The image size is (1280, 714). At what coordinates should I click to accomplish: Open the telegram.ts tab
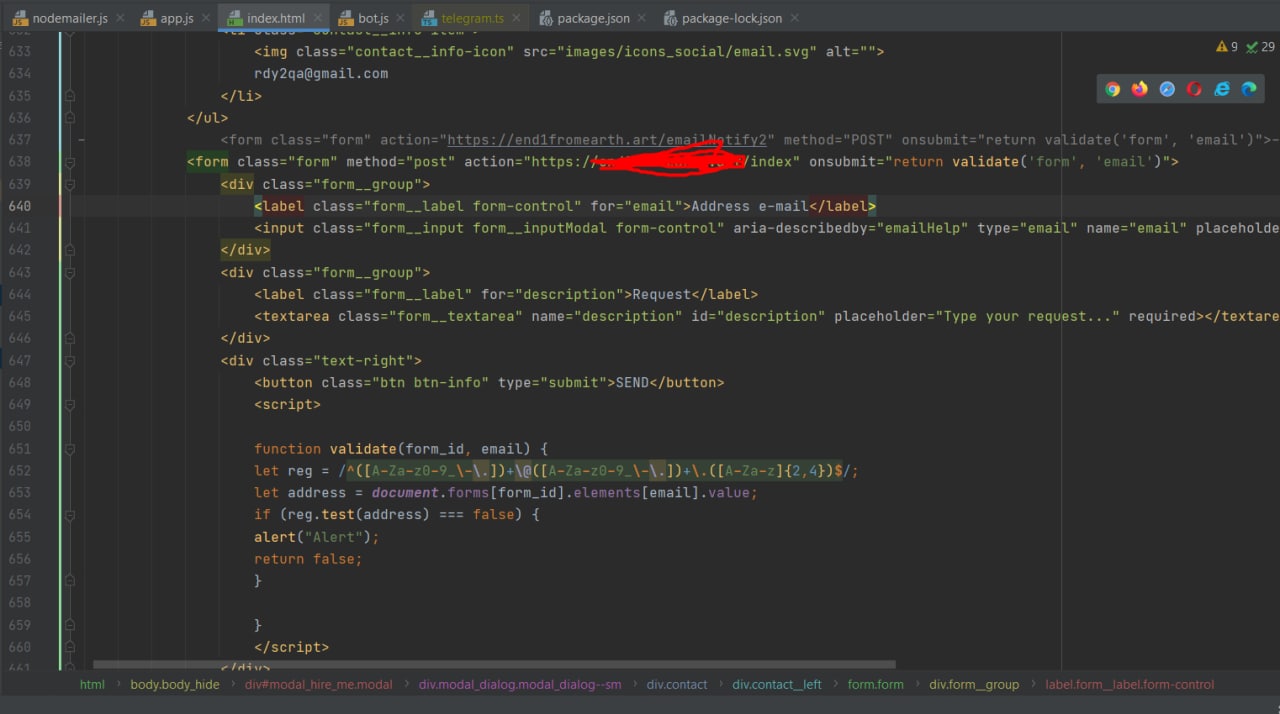click(473, 18)
